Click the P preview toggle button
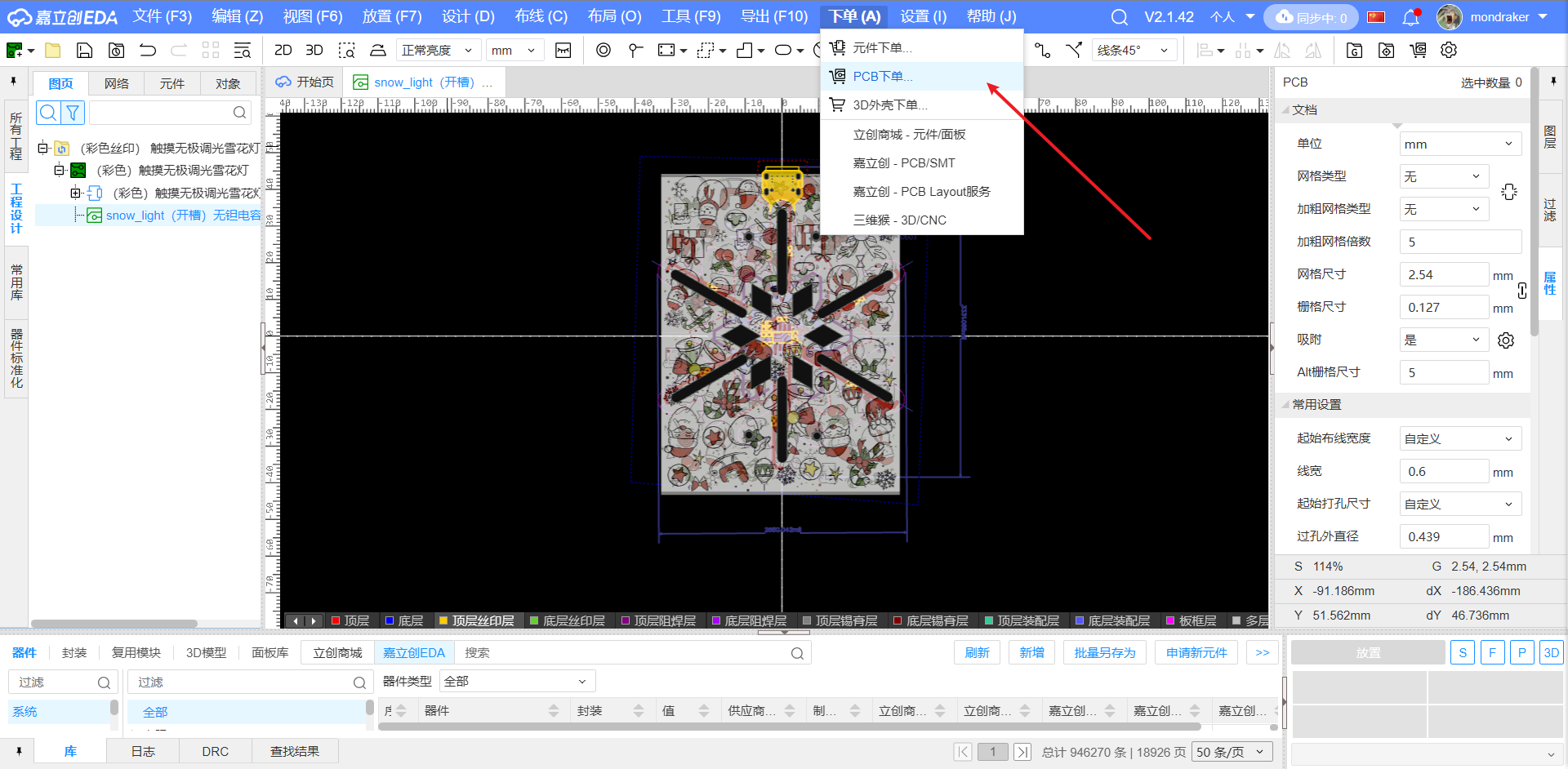This screenshot has width=1568, height=769. 1521,653
